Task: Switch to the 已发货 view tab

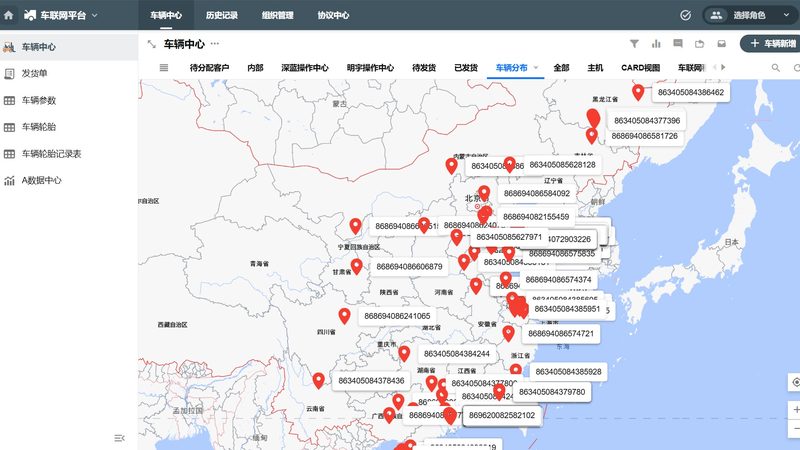Action: pyautogui.click(x=466, y=67)
